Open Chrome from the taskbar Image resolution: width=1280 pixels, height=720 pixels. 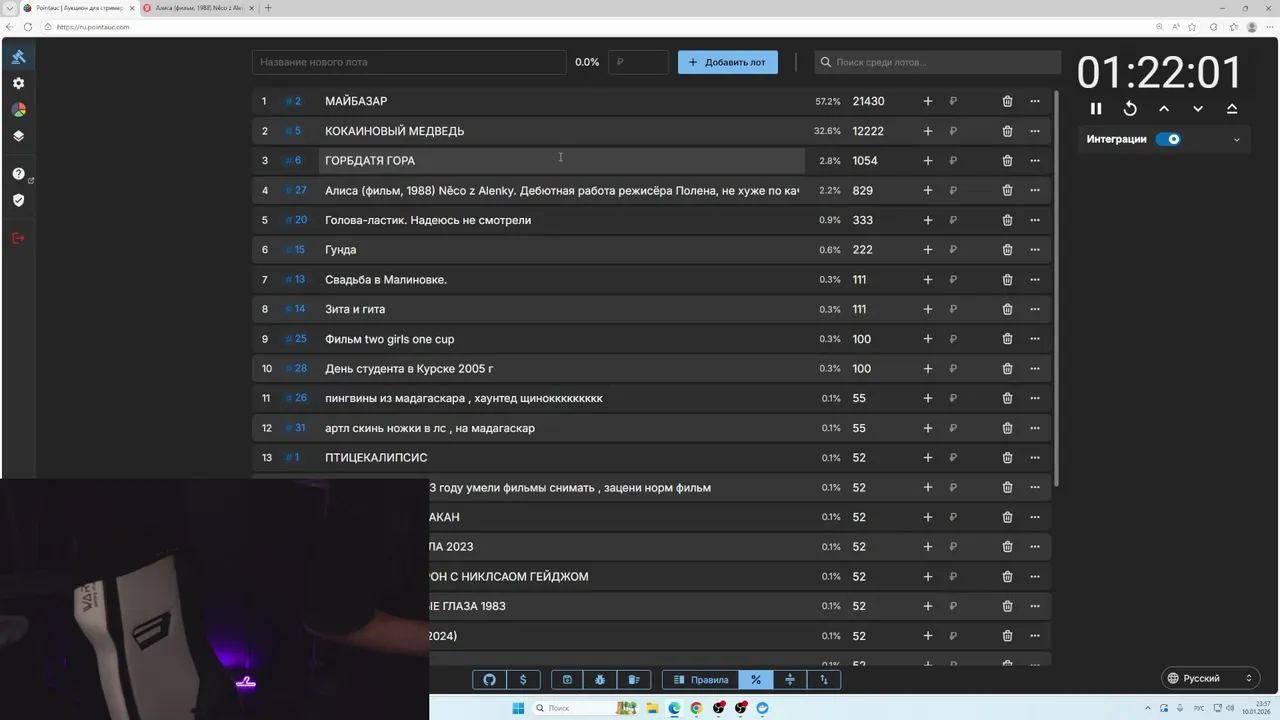click(696, 708)
